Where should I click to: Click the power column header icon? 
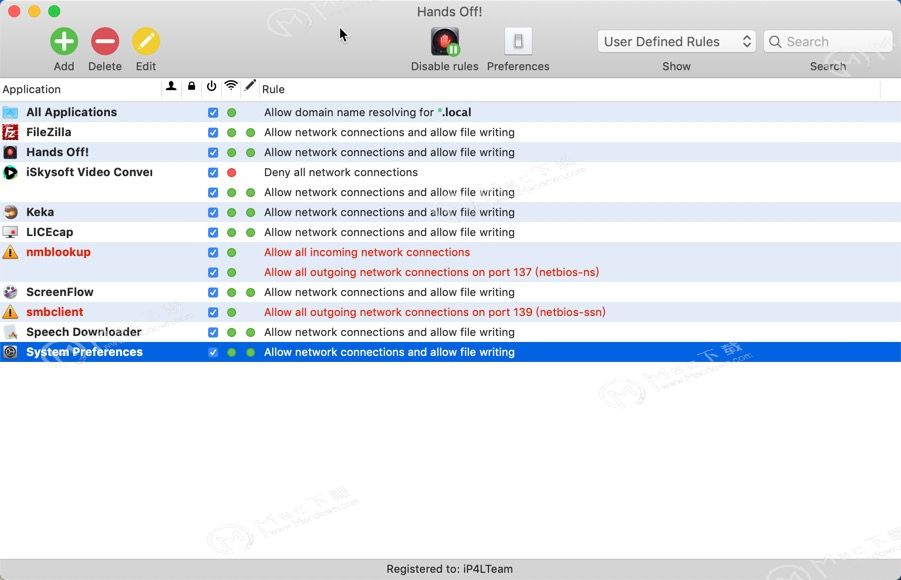click(x=211, y=88)
